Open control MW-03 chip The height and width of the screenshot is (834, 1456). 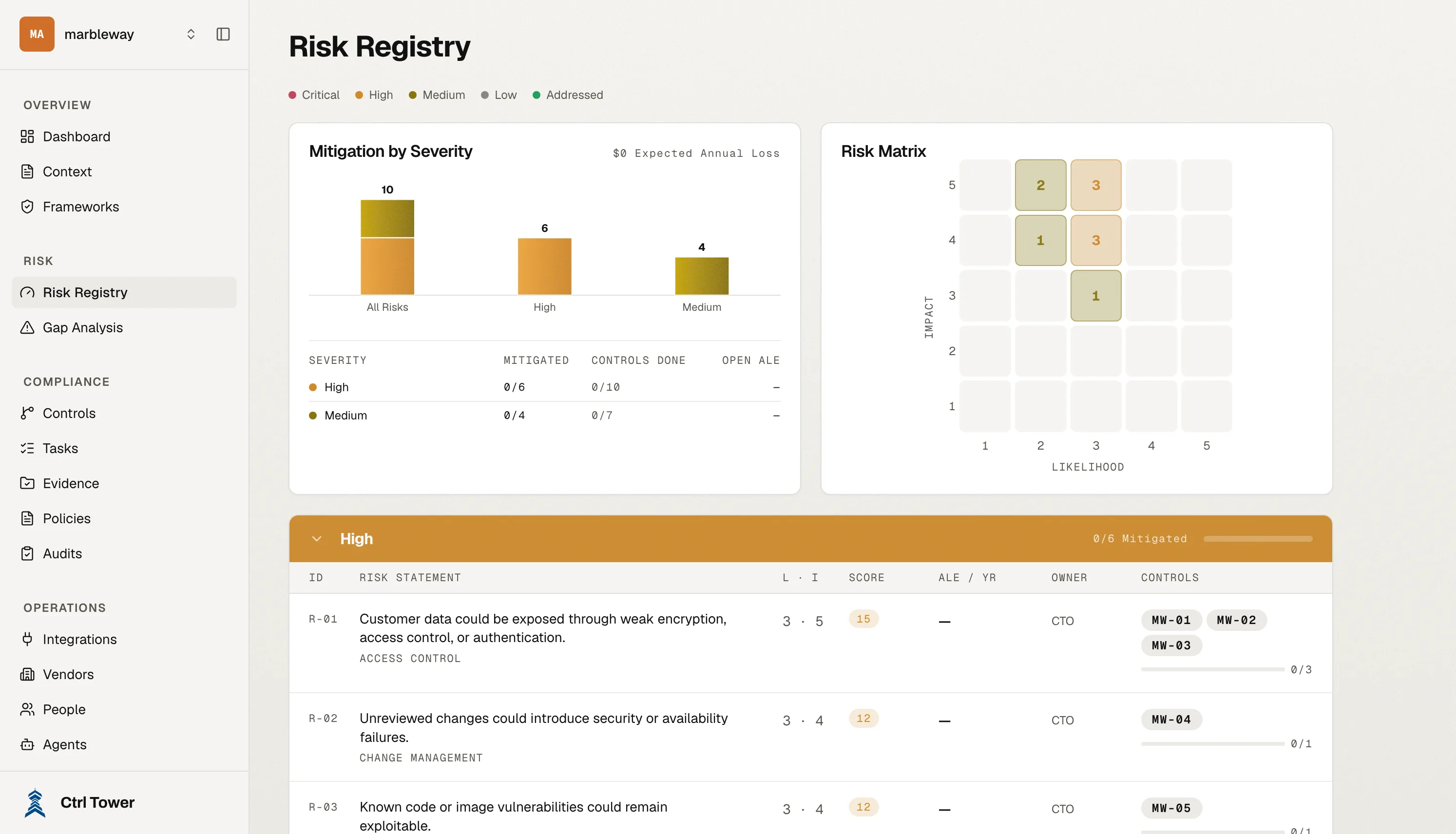(1171, 645)
